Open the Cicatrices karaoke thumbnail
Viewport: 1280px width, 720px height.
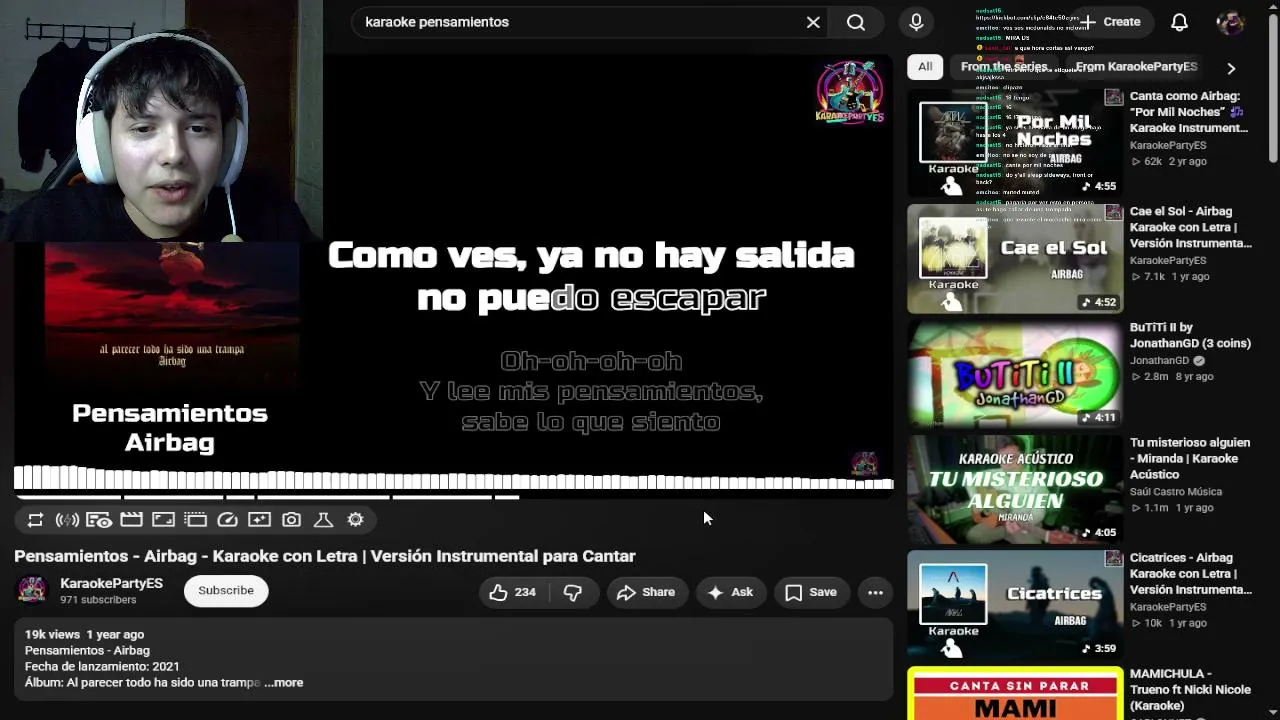pyautogui.click(x=1015, y=606)
